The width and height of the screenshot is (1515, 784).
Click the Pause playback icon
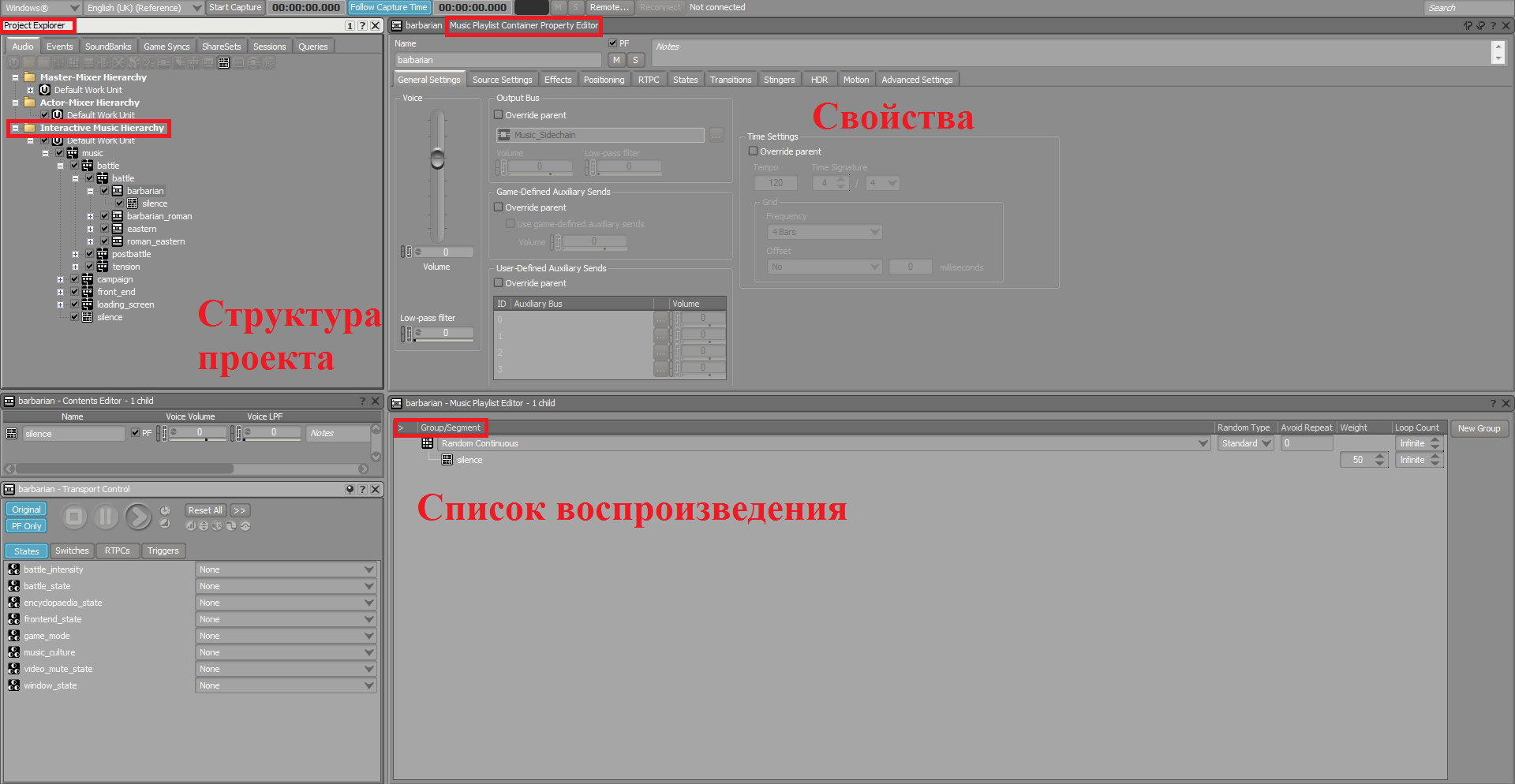(106, 517)
